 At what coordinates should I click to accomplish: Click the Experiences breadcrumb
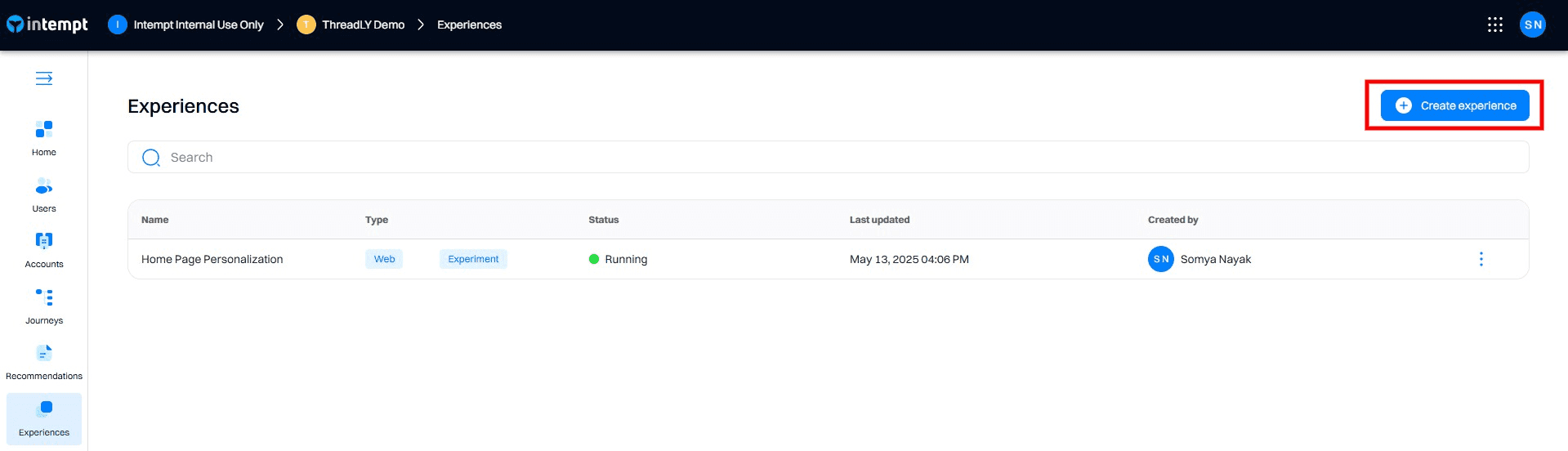[x=469, y=25]
